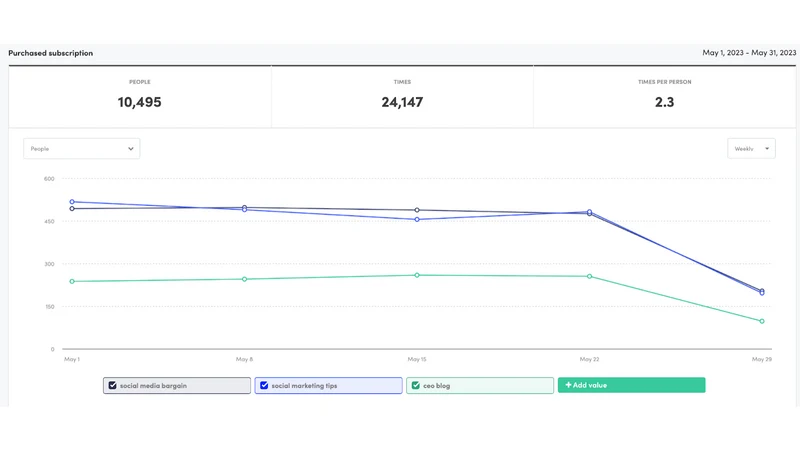Image resolution: width=800 pixels, height=450 pixels.
Task: Click the 150 y-axis label
Action: click(49, 307)
